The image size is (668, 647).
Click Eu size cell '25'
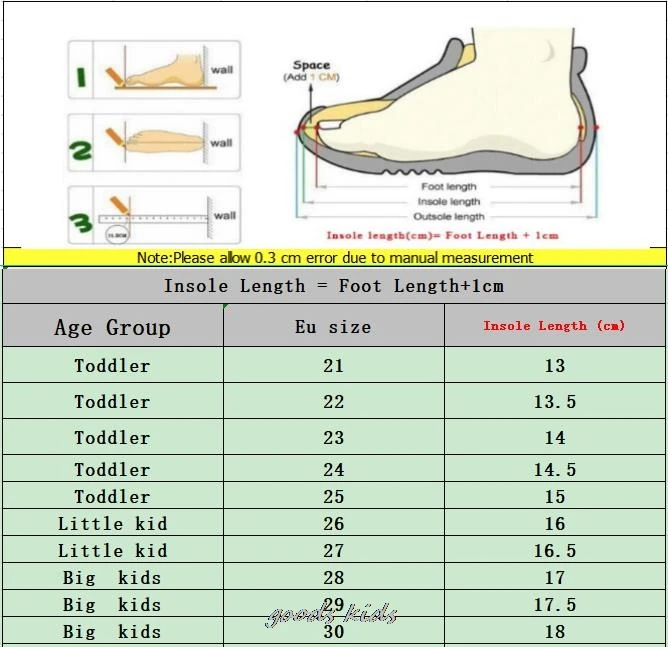tap(334, 496)
